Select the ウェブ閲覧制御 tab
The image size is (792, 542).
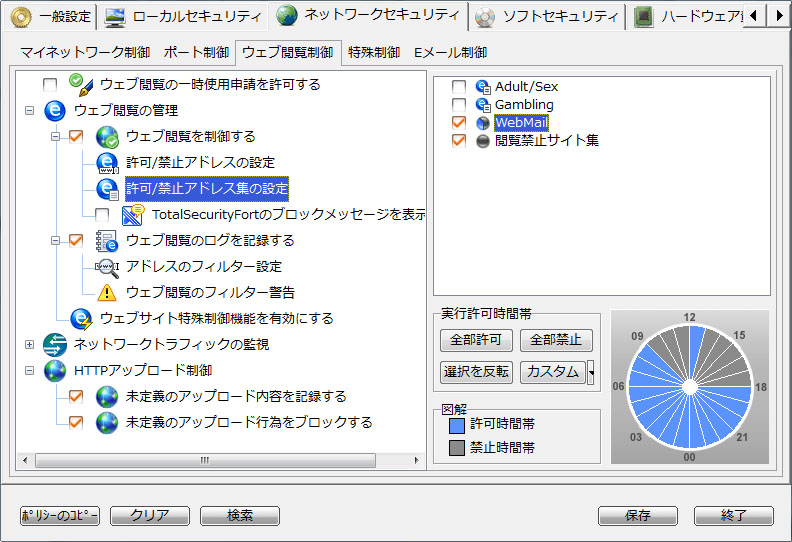[x=288, y=53]
